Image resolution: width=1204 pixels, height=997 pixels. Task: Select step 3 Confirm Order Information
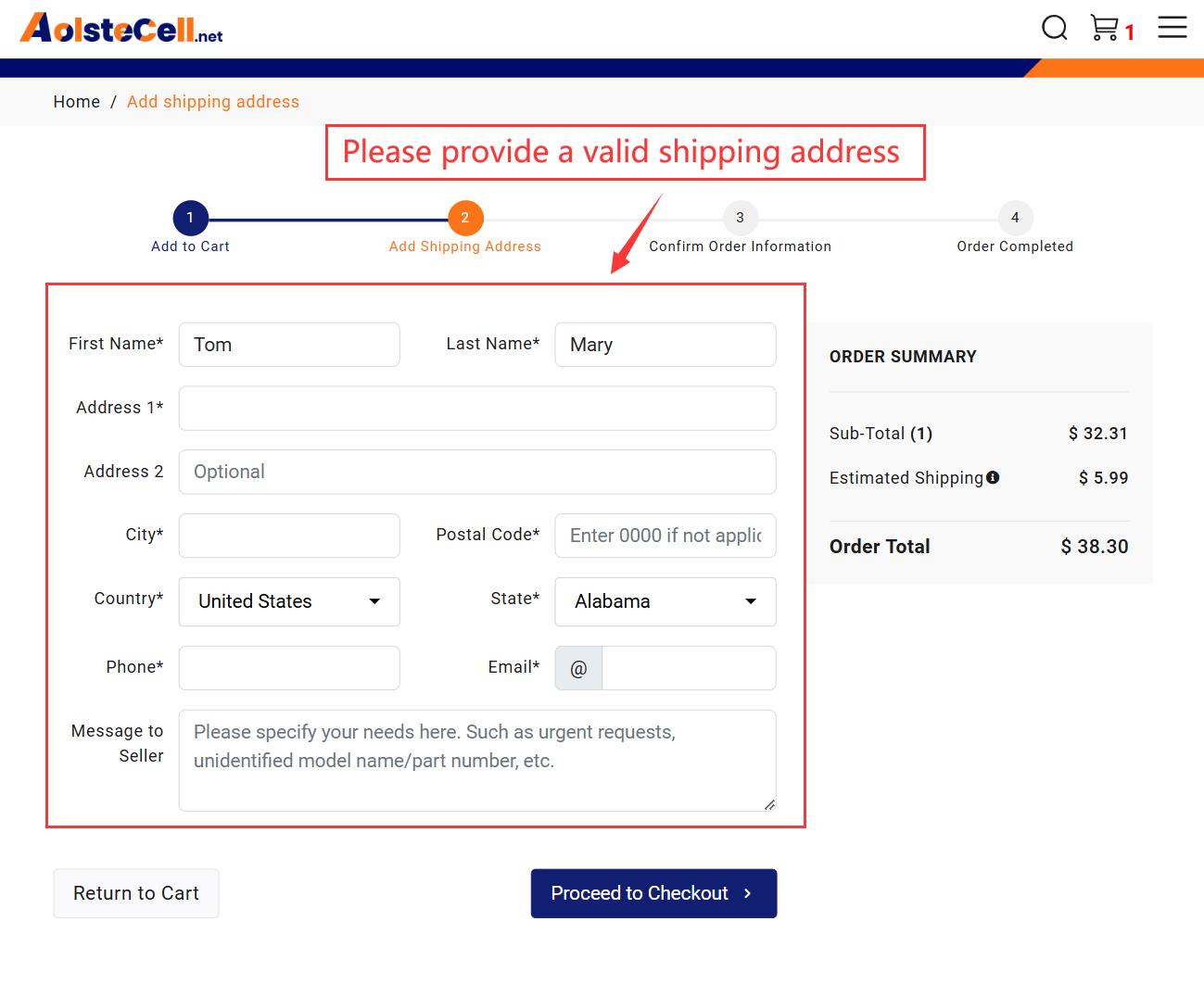tap(740, 219)
